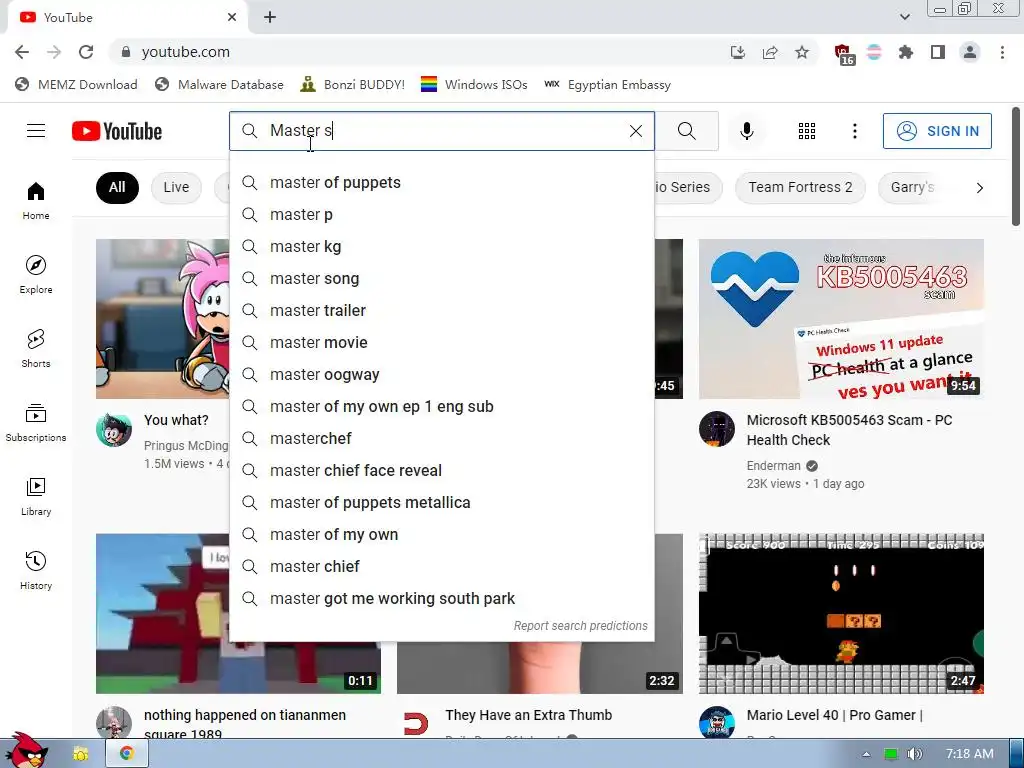Submit search with the magnifier button
This screenshot has width=1024, height=768.
click(x=686, y=131)
